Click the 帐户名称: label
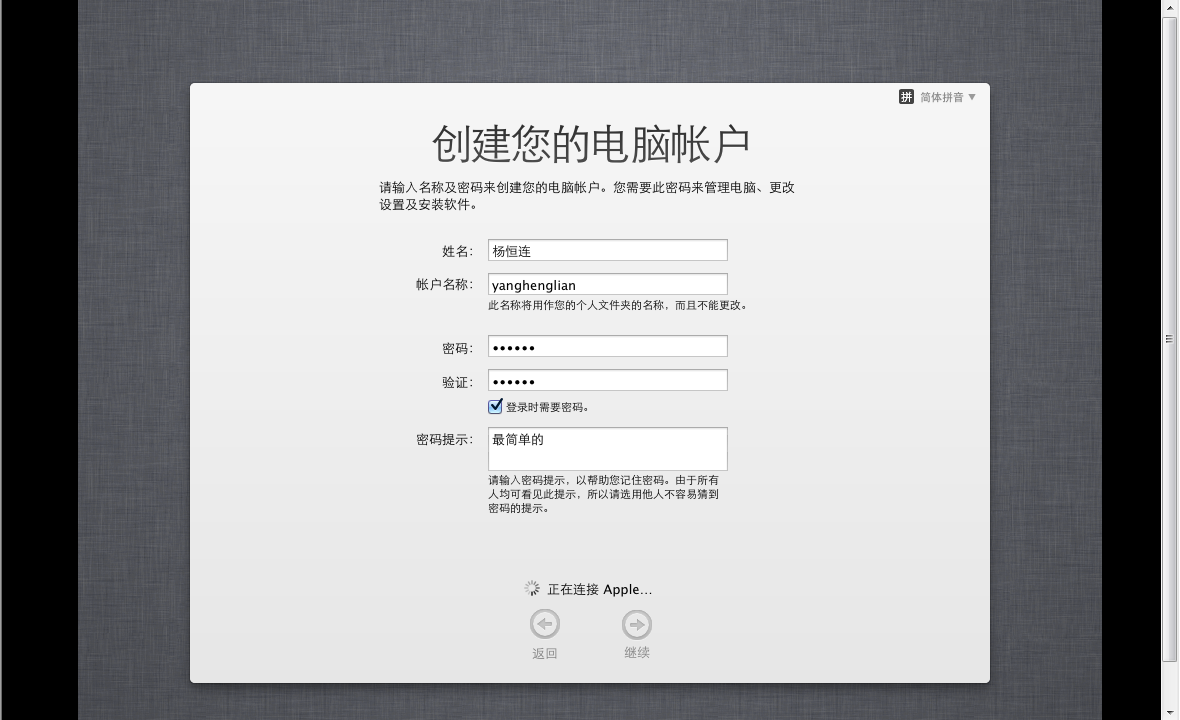Viewport: 1180px width, 720px height. 445,284
